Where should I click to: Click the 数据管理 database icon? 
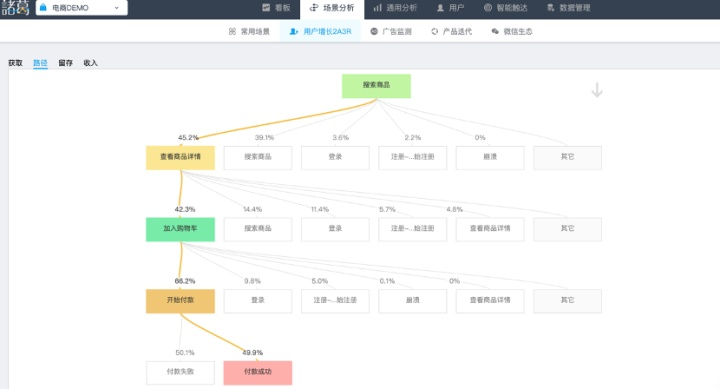pos(551,7)
